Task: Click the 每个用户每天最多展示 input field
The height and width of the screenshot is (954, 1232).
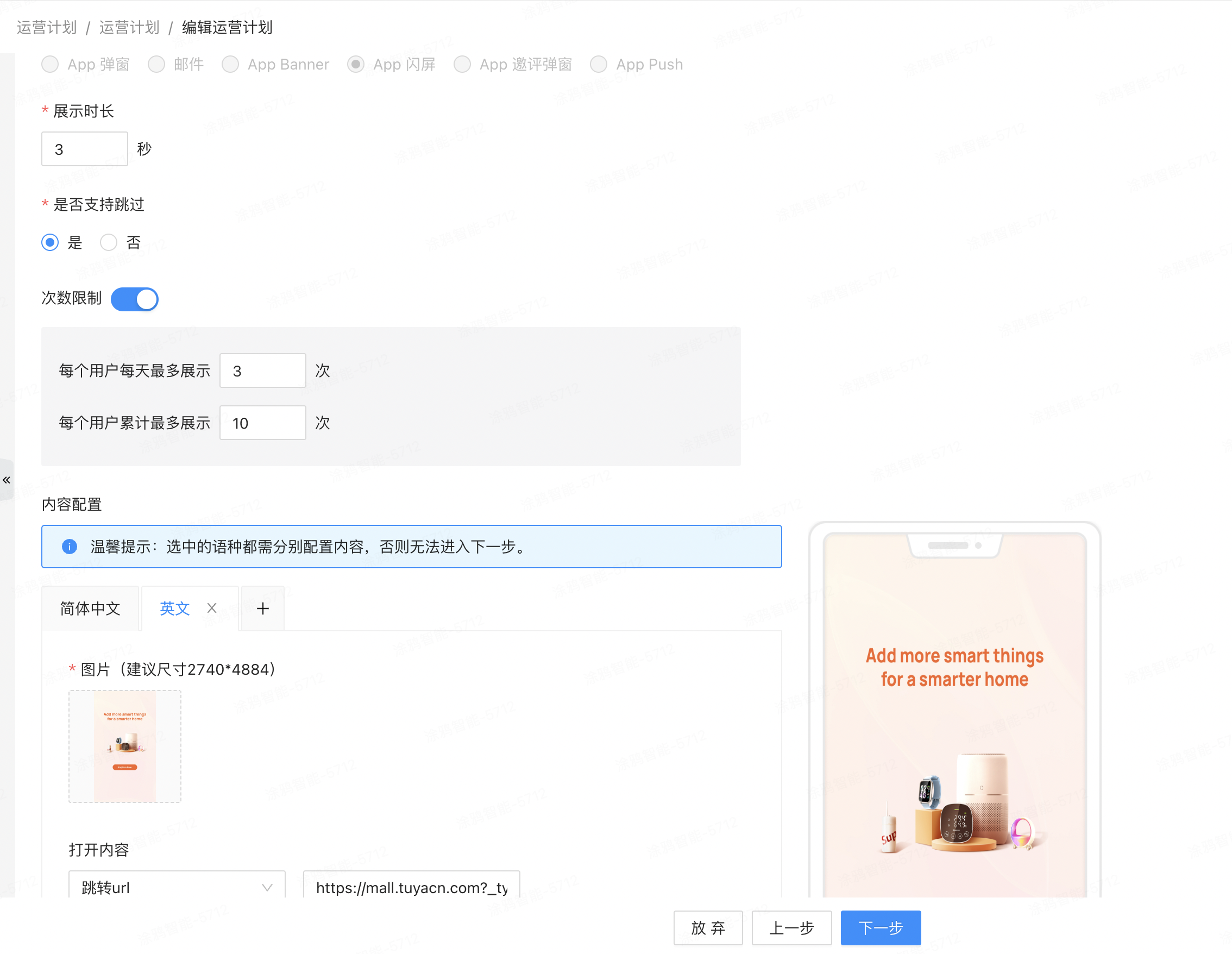Action: [264, 370]
